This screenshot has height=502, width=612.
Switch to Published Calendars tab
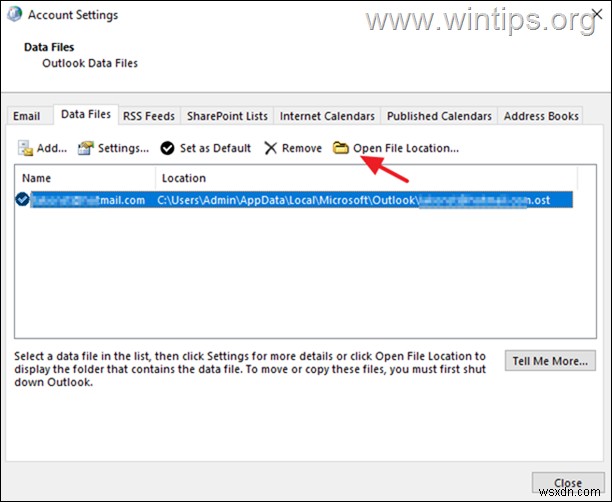point(439,116)
